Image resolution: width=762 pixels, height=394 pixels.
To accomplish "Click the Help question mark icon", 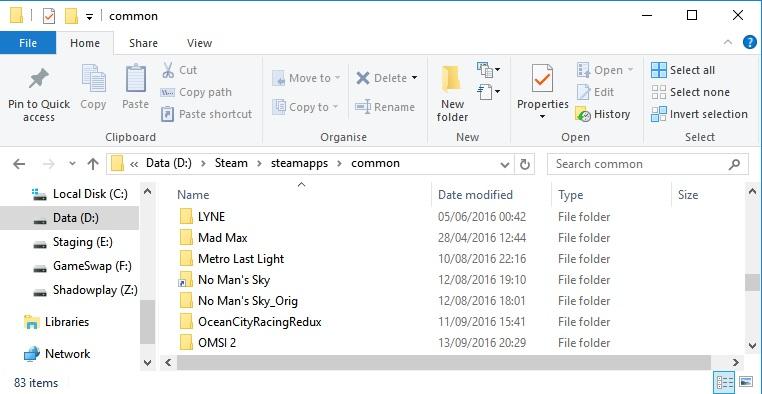I will pos(750,42).
